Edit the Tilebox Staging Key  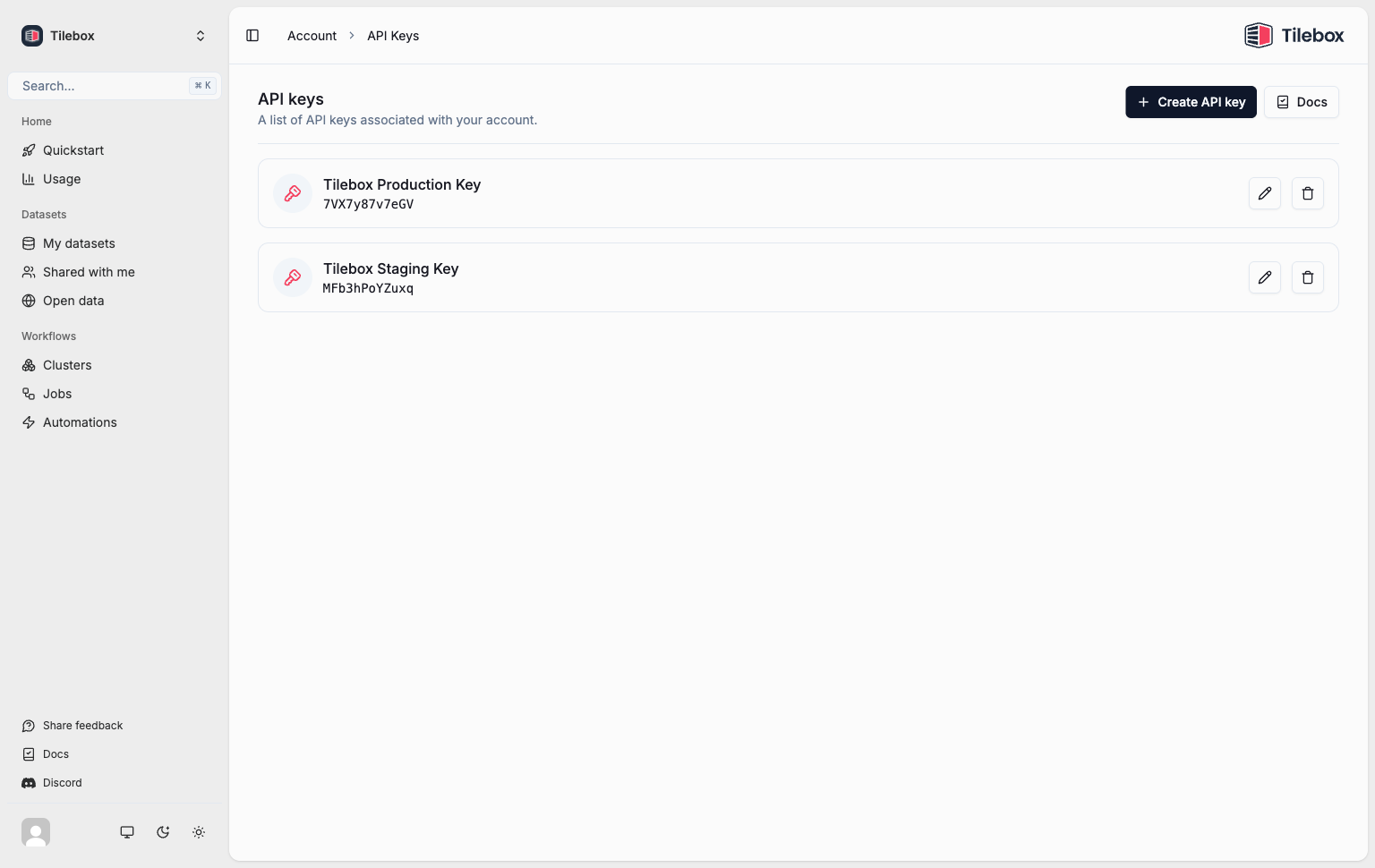tap(1265, 277)
